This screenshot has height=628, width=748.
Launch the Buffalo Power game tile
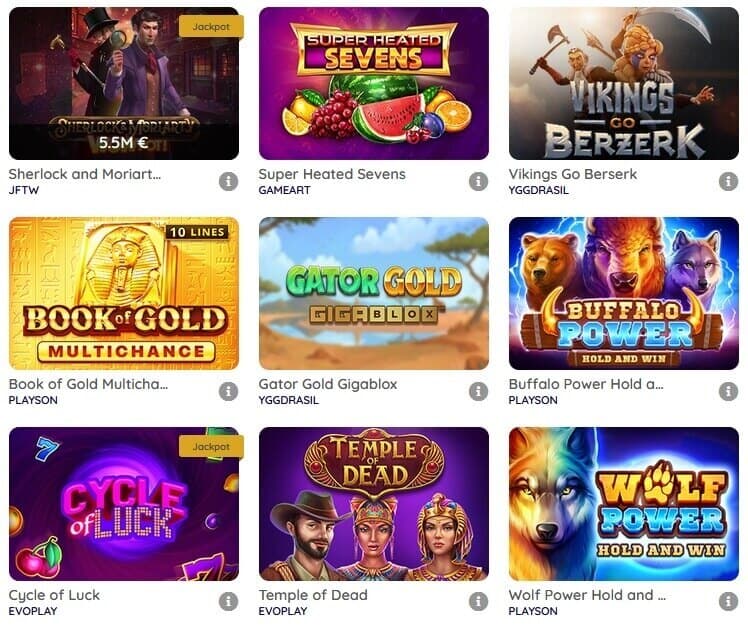tap(624, 293)
